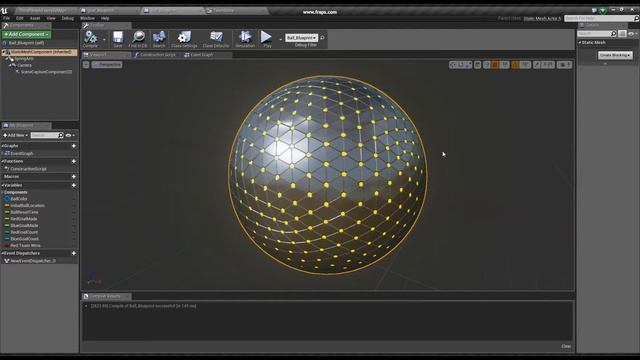The image size is (640, 360).
Task: Collapse the Variables section
Action: 2,185
